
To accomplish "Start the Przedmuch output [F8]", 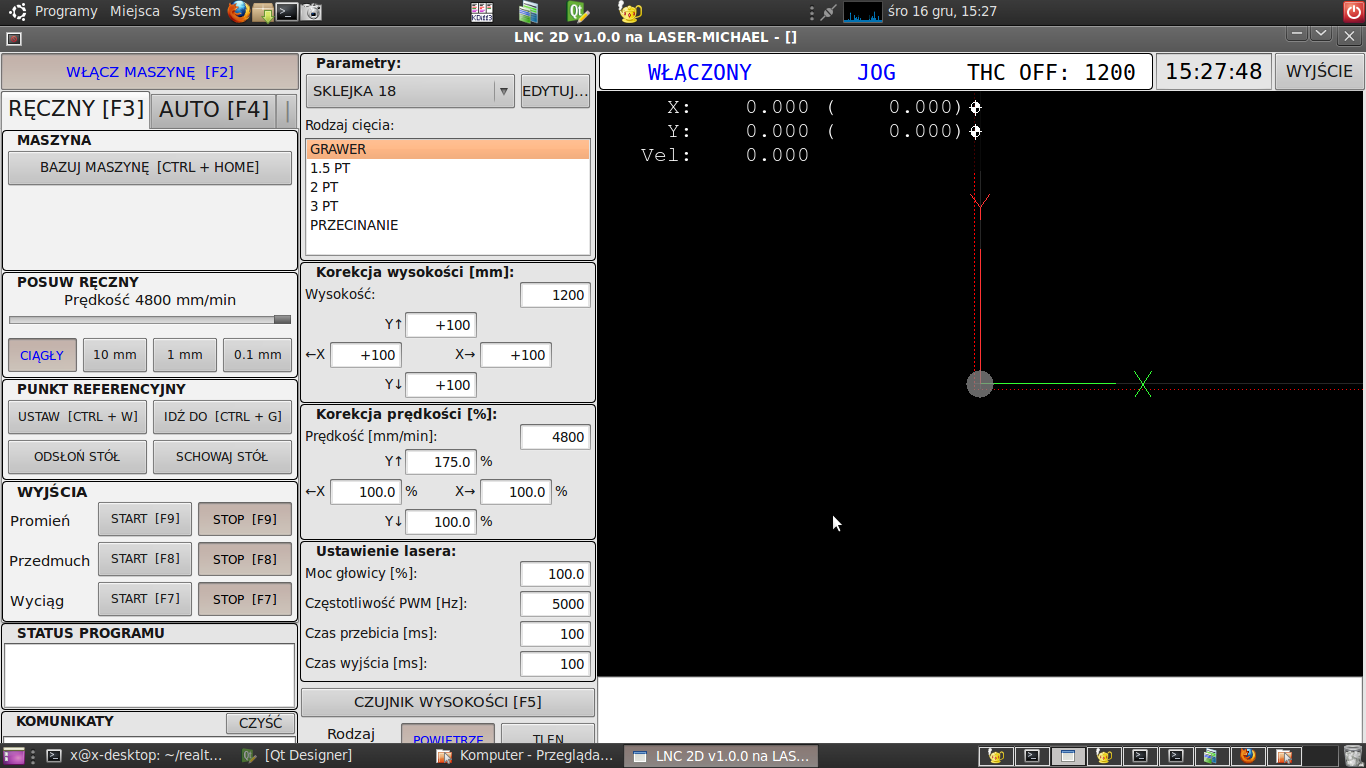I will [x=145, y=559].
